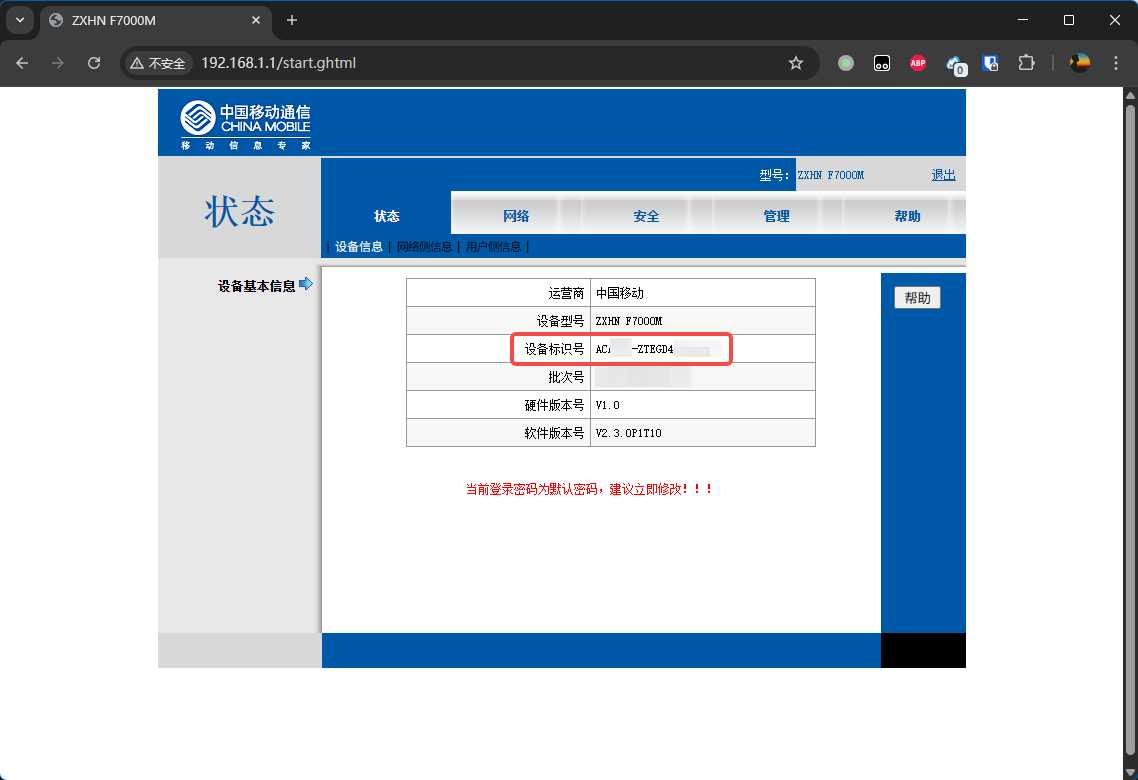Image resolution: width=1138 pixels, height=780 pixels.
Task: Click the page's vertical scrollbar
Action: click(x=1130, y=430)
